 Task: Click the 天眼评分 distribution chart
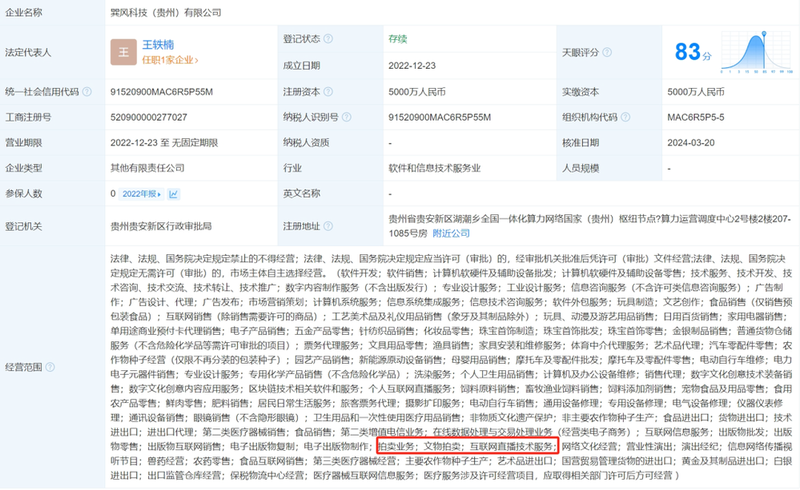coord(757,52)
